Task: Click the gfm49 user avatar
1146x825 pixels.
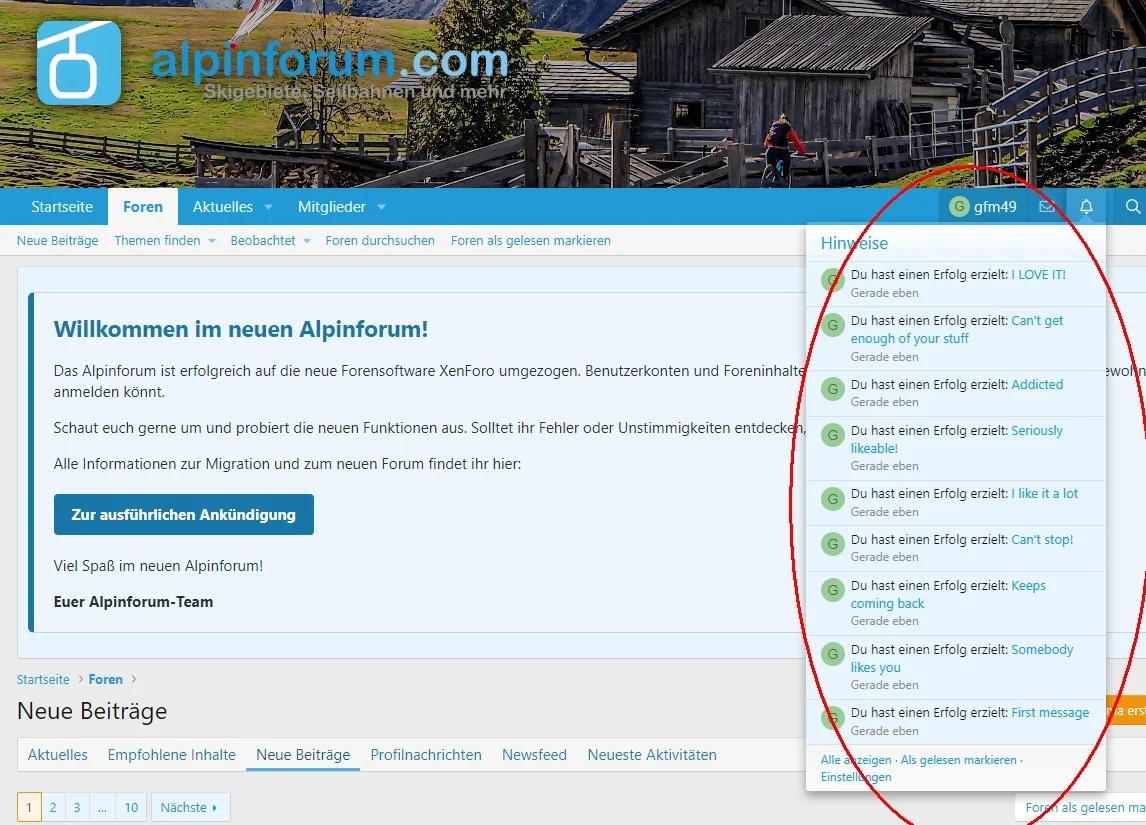Action: (959, 207)
